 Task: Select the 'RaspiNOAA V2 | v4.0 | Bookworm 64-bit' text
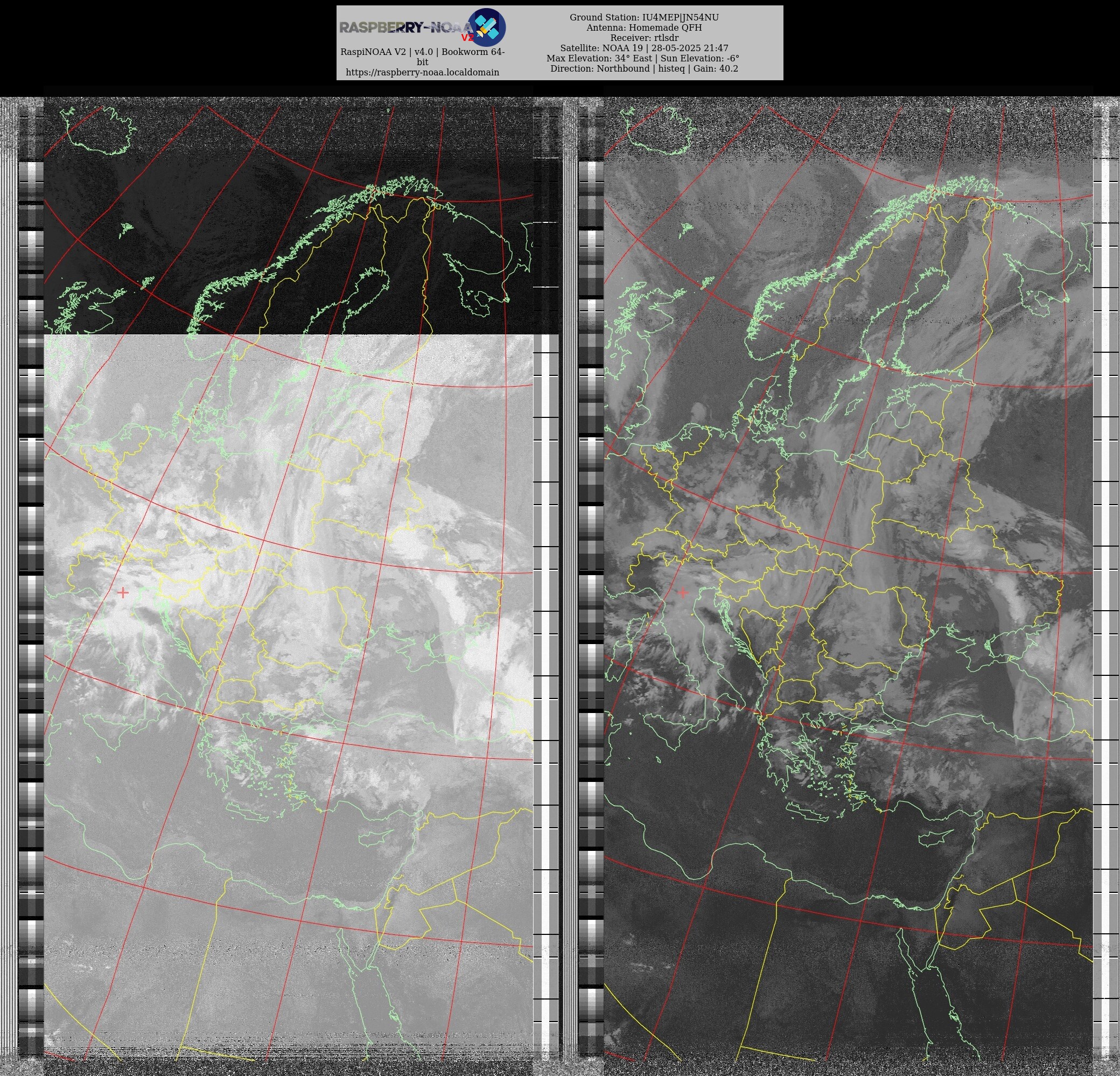click(422, 57)
